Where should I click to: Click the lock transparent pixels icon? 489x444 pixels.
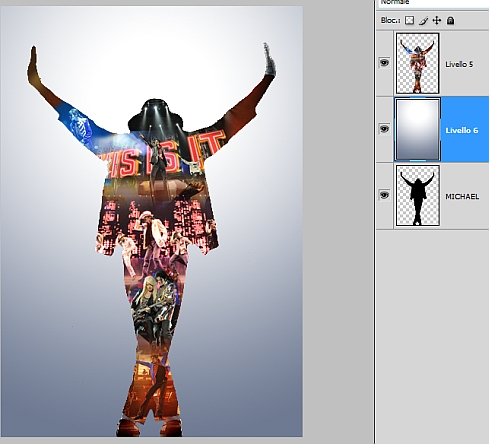point(409,21)
